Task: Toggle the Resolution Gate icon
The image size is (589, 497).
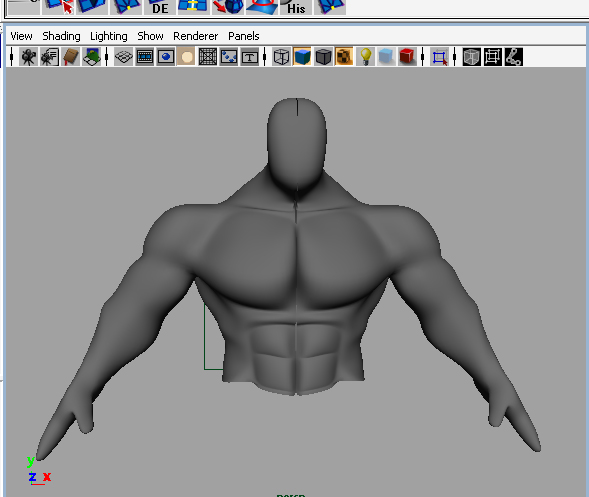Action: point(166,57)
